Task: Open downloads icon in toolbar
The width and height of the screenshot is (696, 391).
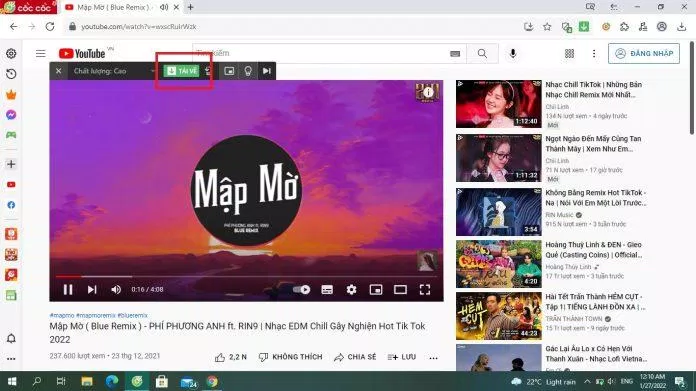Action: [681, 27]
